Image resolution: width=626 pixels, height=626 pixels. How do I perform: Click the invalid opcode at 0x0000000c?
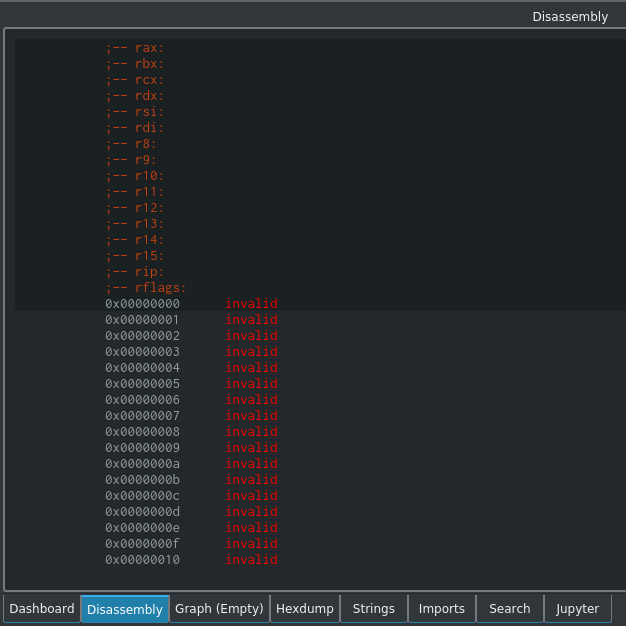click(252, 495)
